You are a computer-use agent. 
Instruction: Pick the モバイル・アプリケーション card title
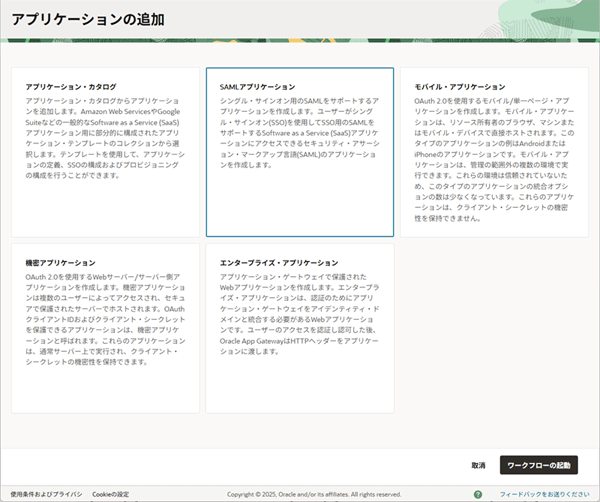coord(460,87)
